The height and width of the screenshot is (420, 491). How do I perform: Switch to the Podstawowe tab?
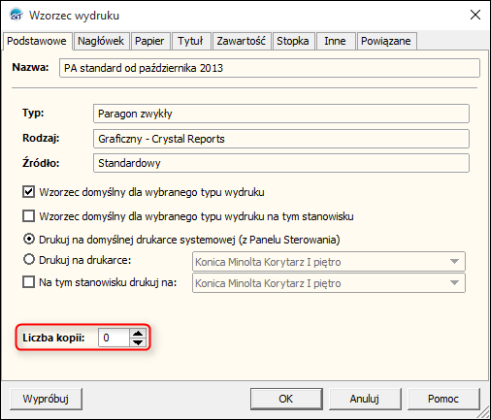(37, 41)
